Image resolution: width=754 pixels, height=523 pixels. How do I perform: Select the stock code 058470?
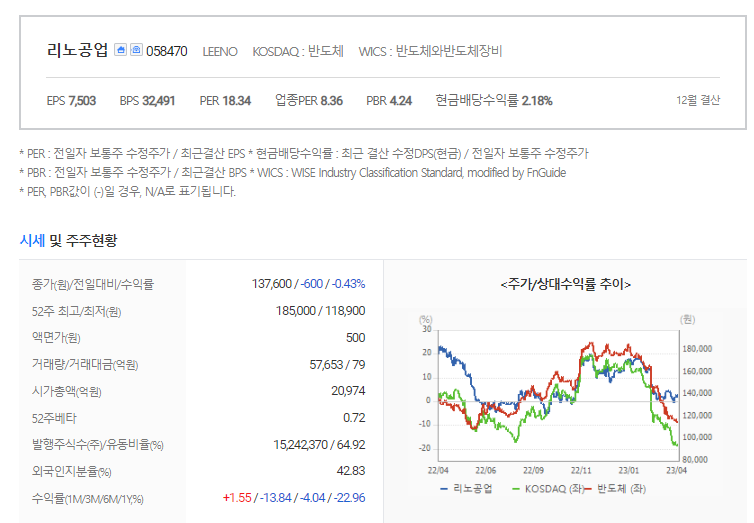click(x=166, y=51)
